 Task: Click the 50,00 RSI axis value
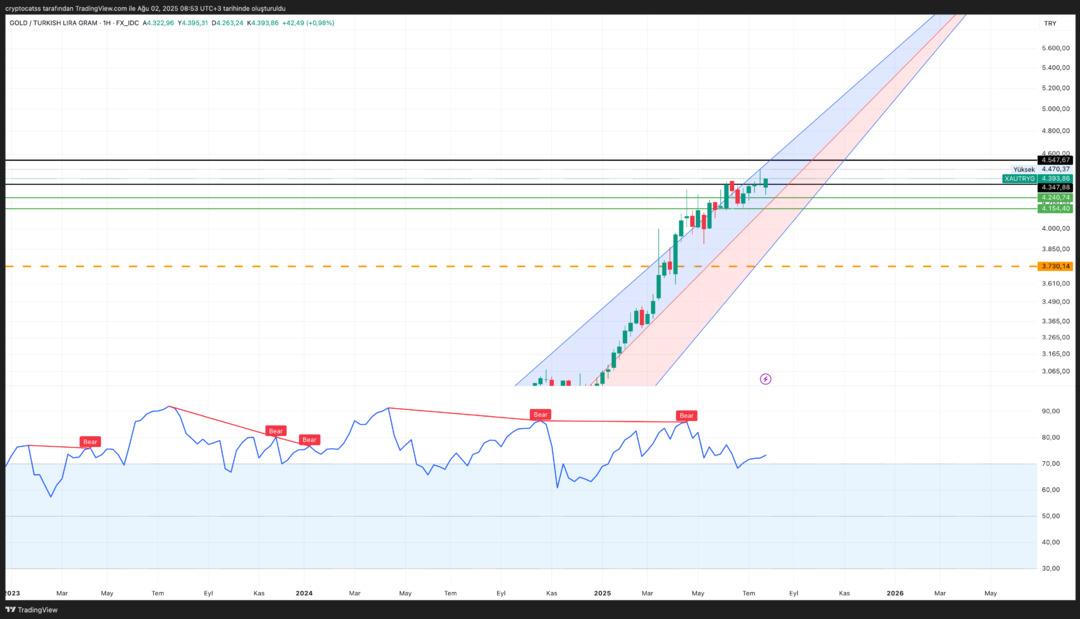pyautogui.click(x=1050, y=516)
